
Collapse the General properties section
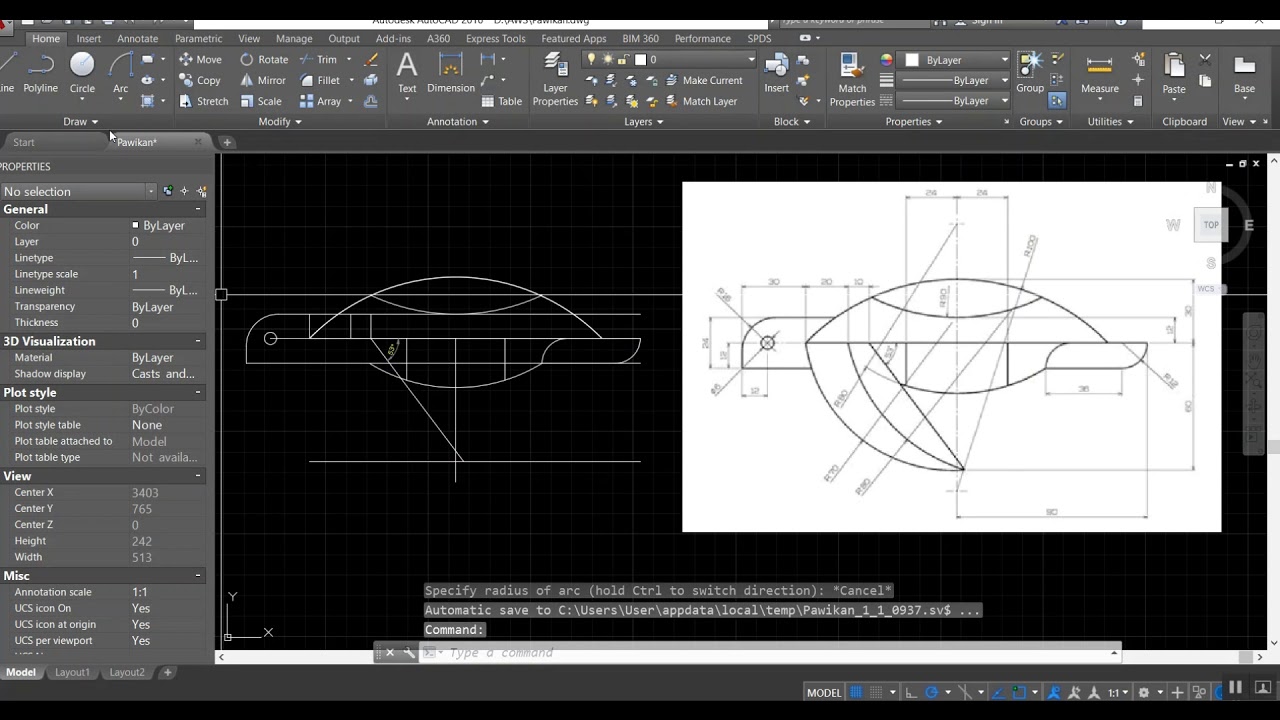click(x=198, y=209)
